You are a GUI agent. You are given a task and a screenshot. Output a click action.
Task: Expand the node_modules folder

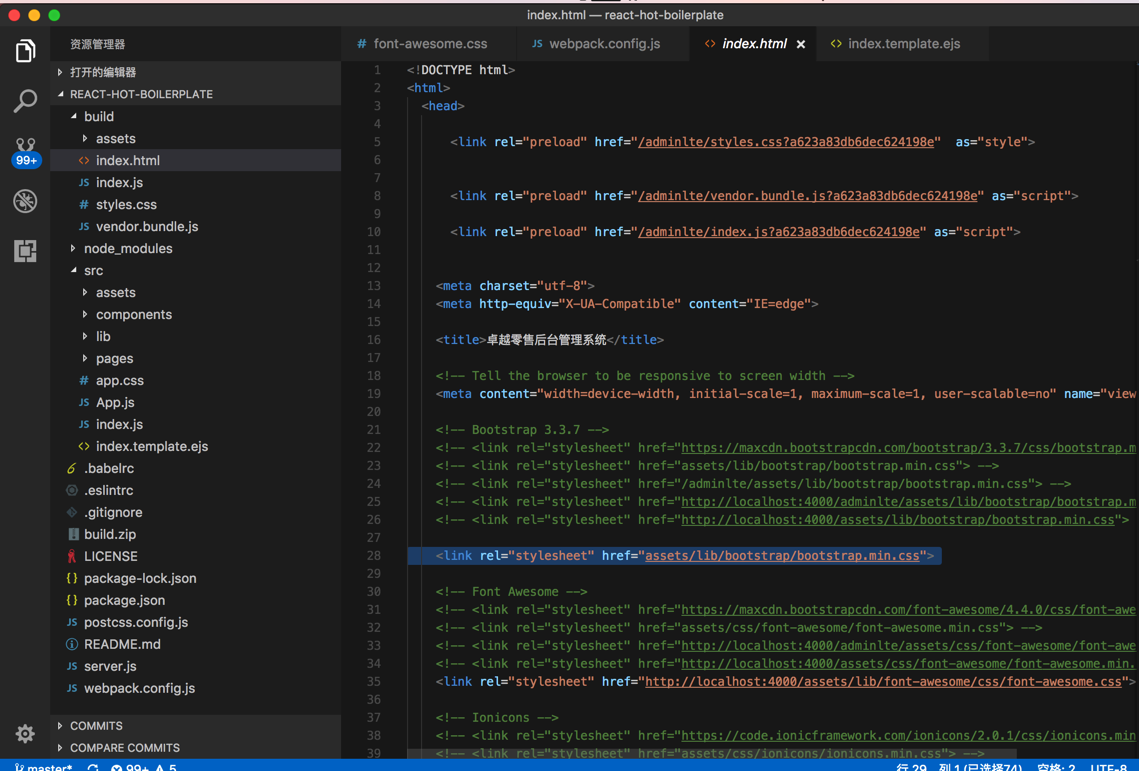127,249
